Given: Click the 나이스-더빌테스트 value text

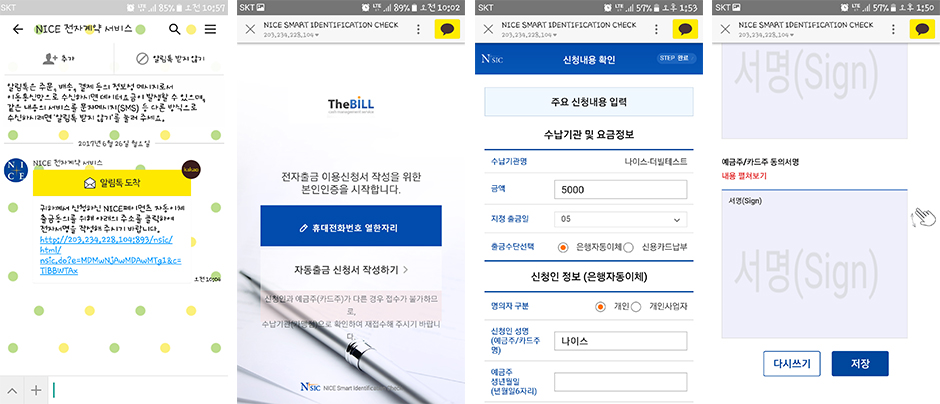Looking at the screenshot, I should pyautogui.click(x=655, y=162).
